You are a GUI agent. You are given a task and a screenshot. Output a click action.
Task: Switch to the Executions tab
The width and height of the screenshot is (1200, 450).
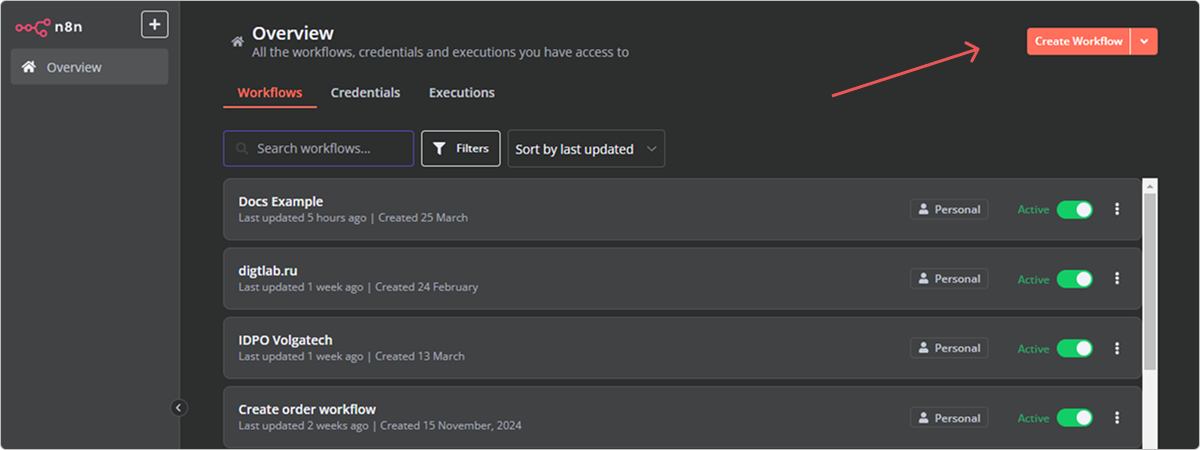pos(461,93)
